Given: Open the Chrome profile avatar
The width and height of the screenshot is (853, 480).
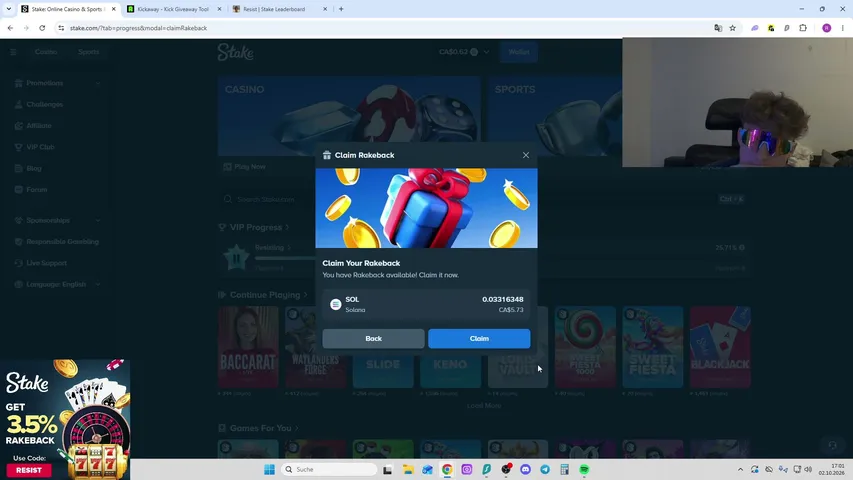Looking at the screenshot, I should [826, 28].
